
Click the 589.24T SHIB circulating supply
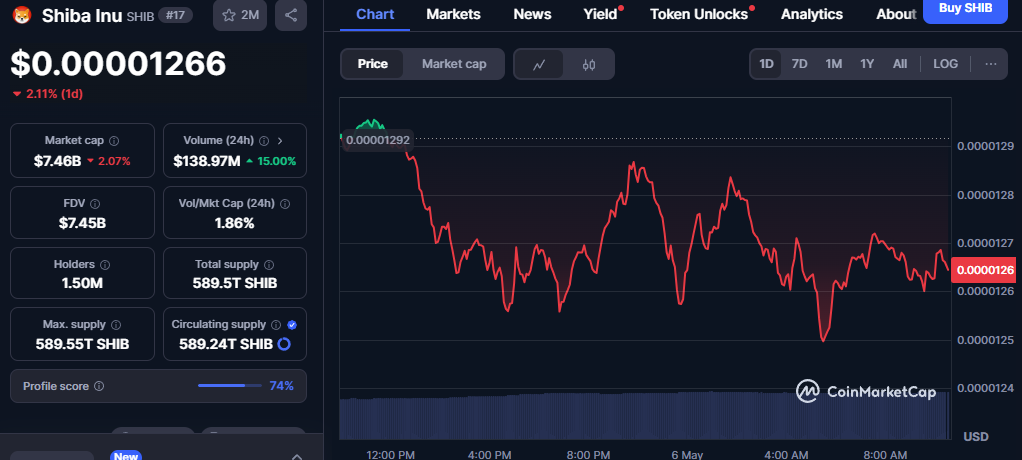point(226,344)
